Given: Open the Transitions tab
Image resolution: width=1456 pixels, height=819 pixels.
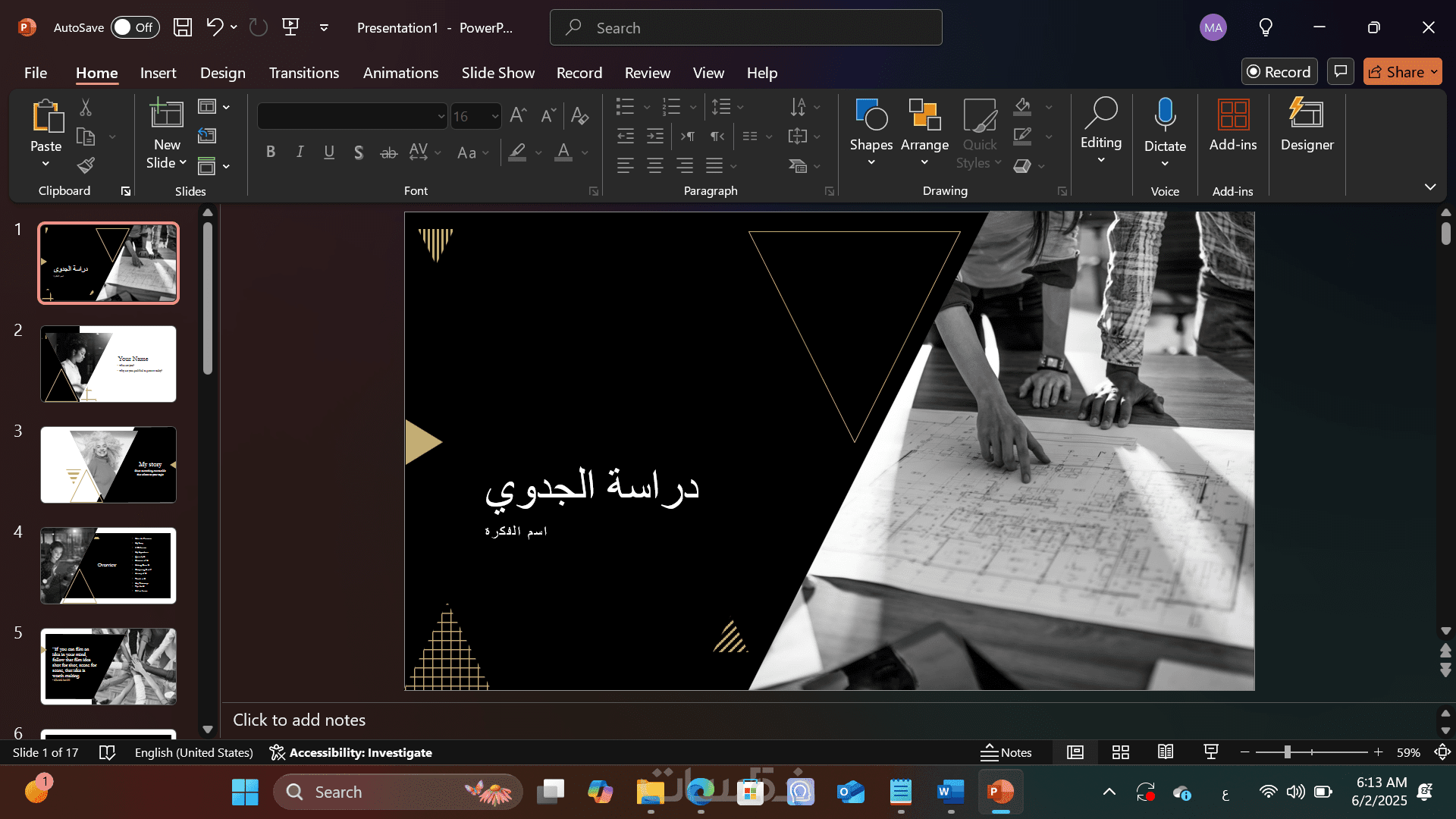Looking at the screenshot, I should pos(303,73).
